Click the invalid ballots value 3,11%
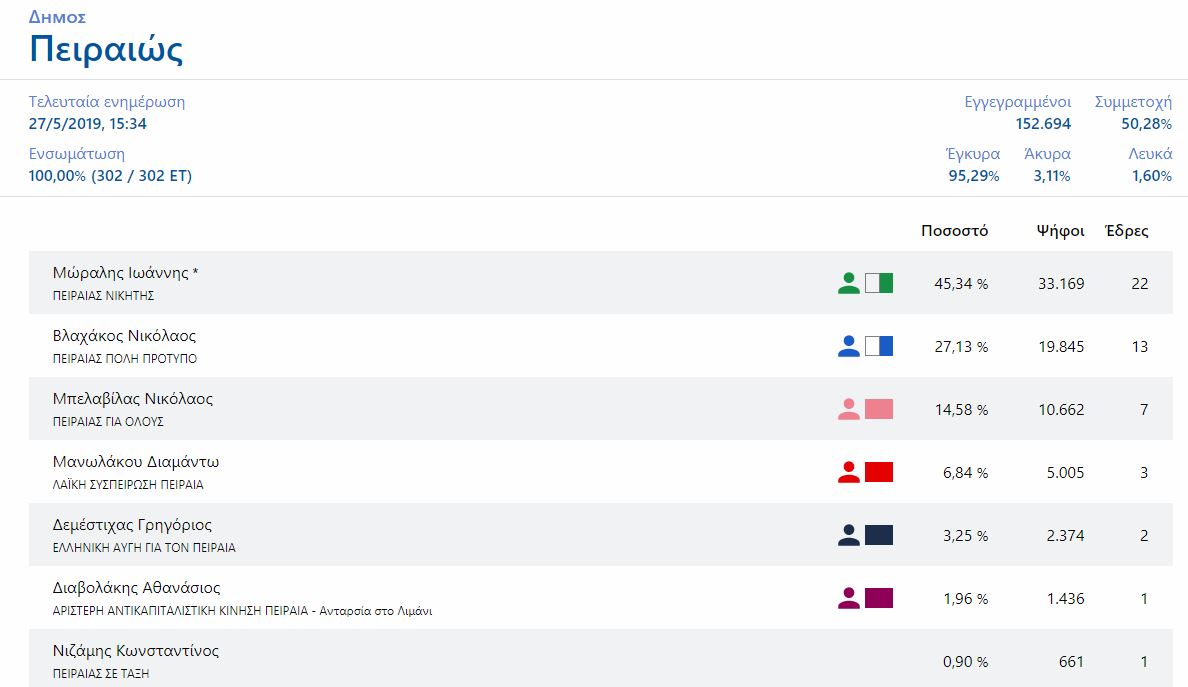 1052,176
